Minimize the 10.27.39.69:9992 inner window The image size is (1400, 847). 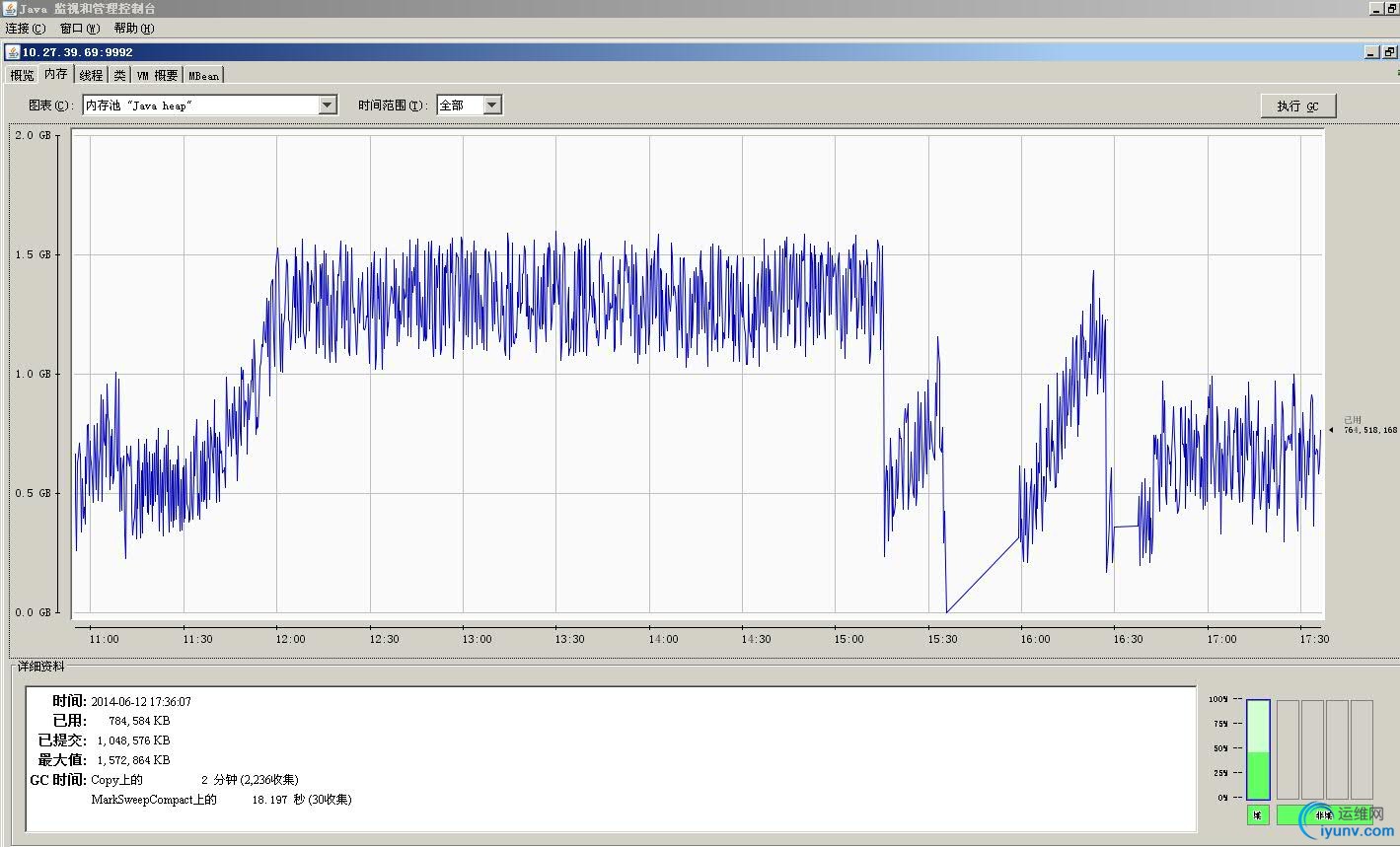1371,52
